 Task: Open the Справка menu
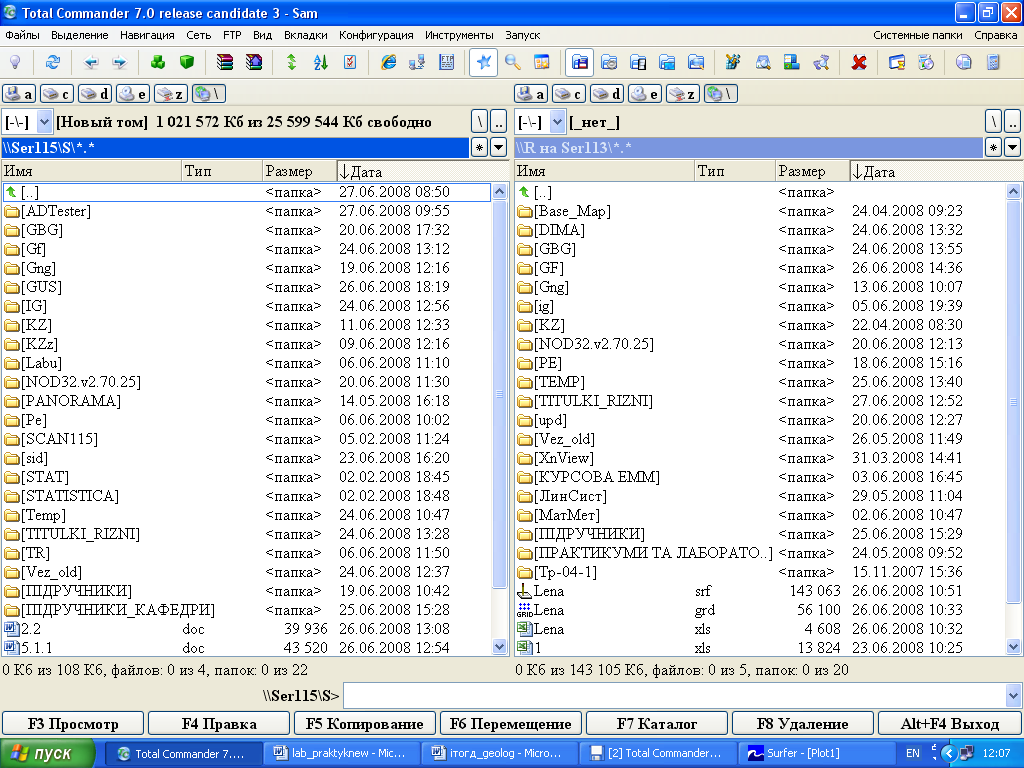point(995,35)
